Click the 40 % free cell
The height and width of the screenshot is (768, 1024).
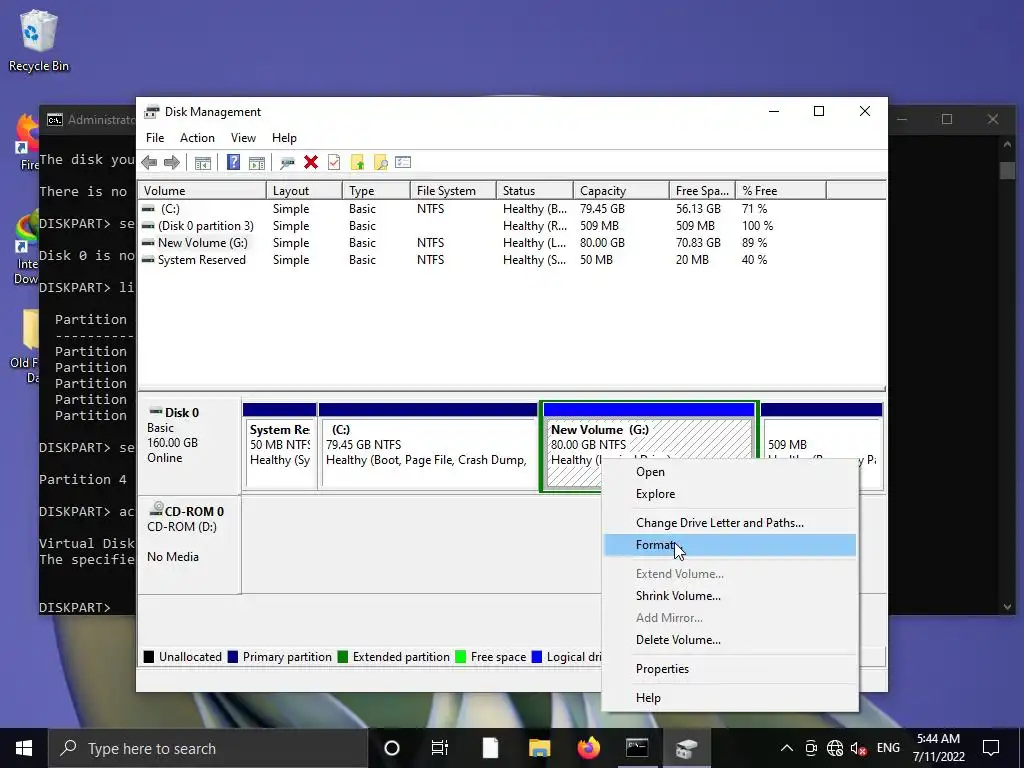coord(754,260)
